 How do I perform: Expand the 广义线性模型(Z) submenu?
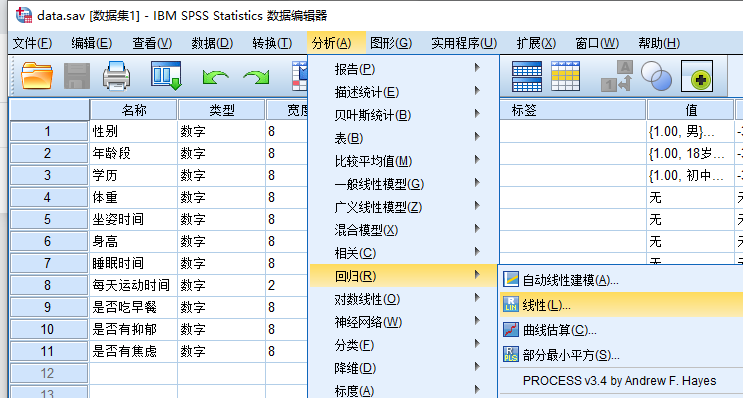(404, 207)
